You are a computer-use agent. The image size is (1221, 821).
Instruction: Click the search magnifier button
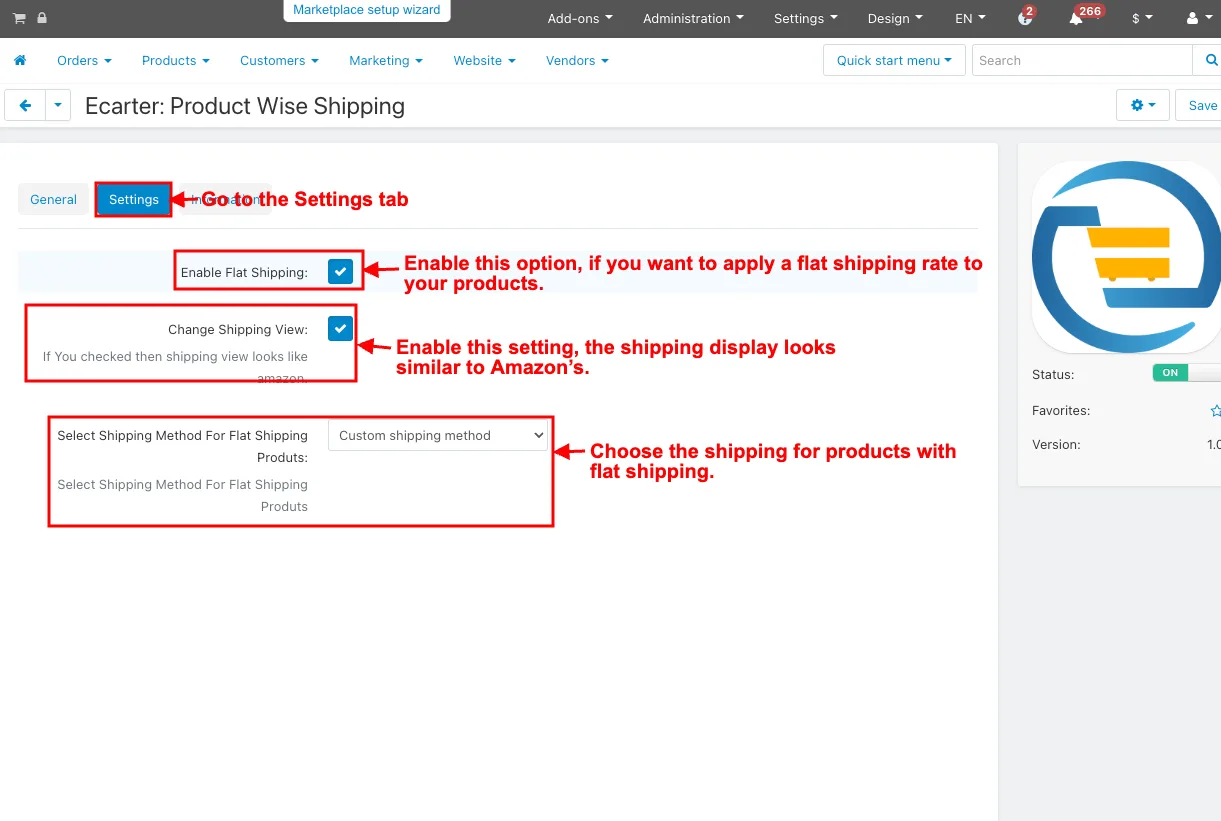tap(1209, 60)
